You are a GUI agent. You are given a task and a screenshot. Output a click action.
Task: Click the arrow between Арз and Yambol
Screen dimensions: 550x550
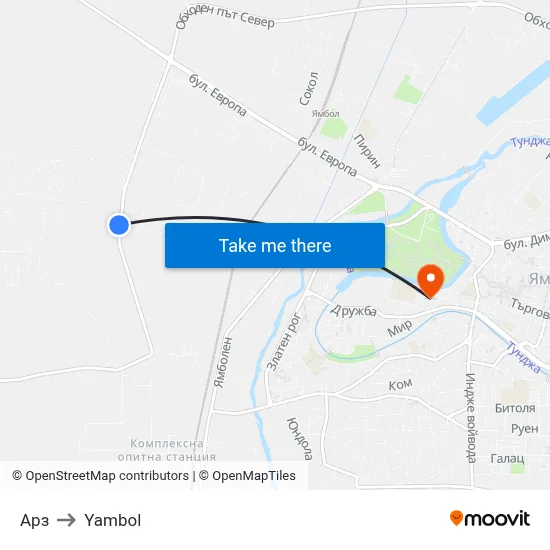pos(66,520)
